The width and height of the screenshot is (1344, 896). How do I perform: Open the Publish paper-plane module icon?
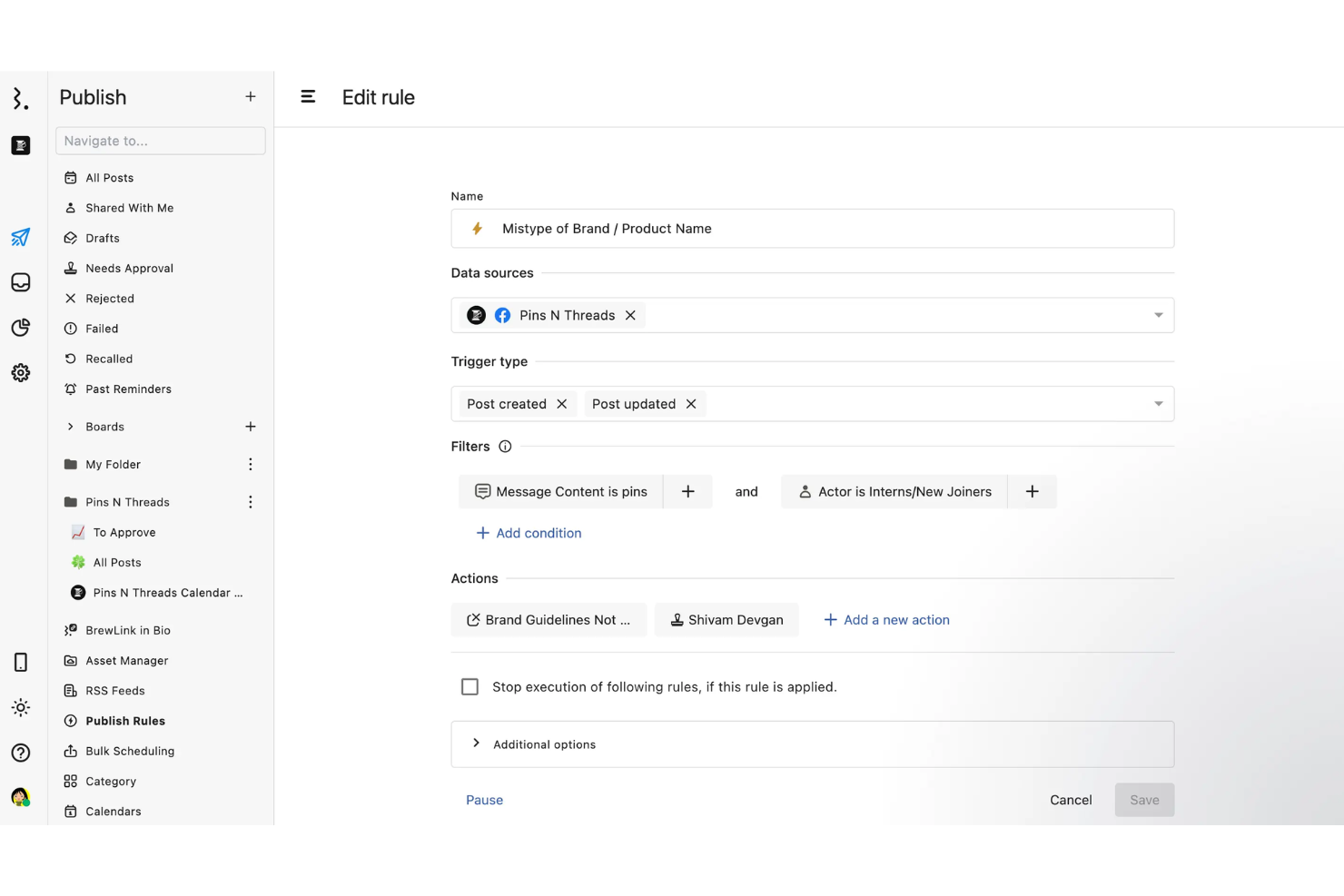(20, 237)
